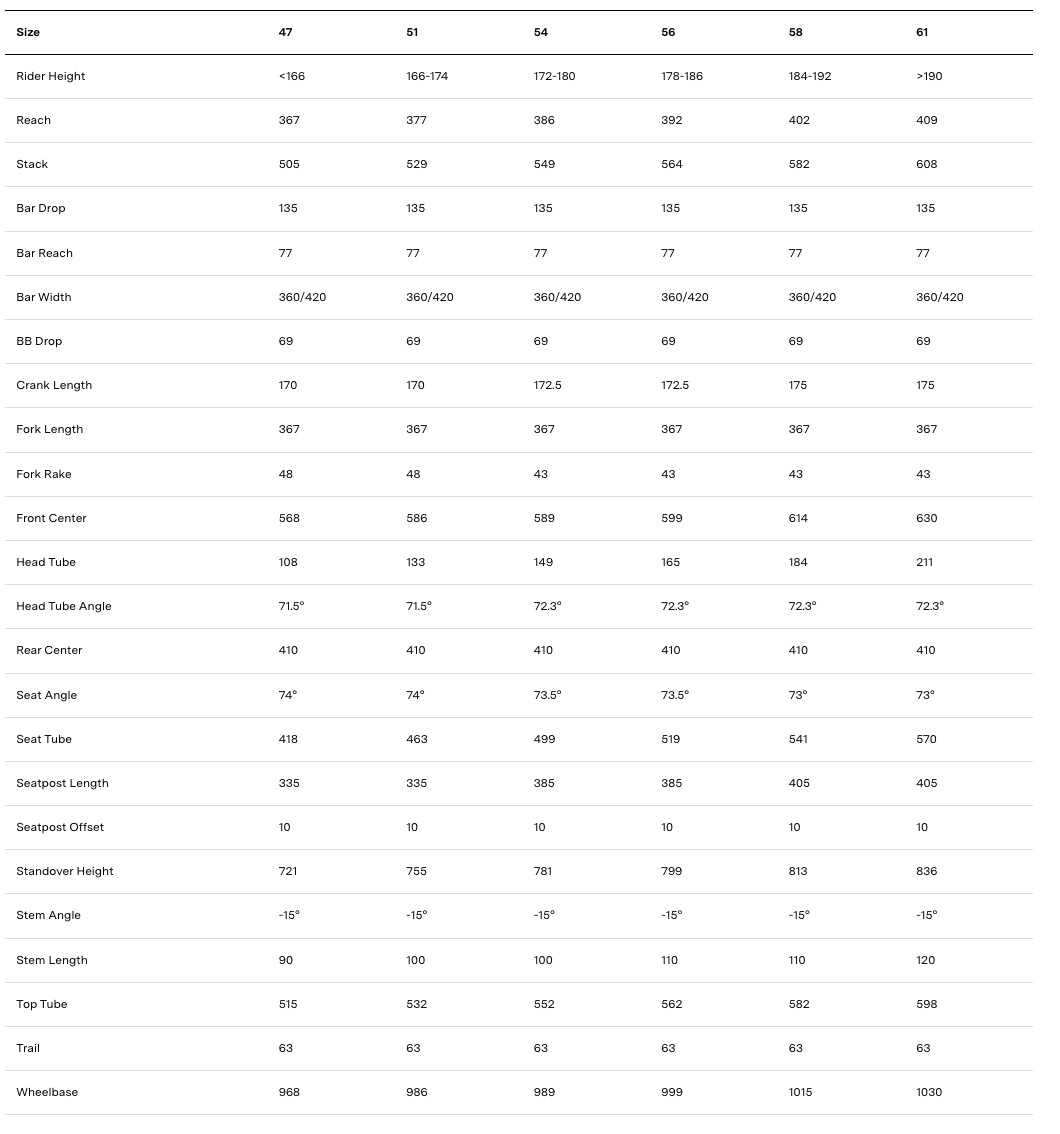Select the standover height value 781

point(544,871)
